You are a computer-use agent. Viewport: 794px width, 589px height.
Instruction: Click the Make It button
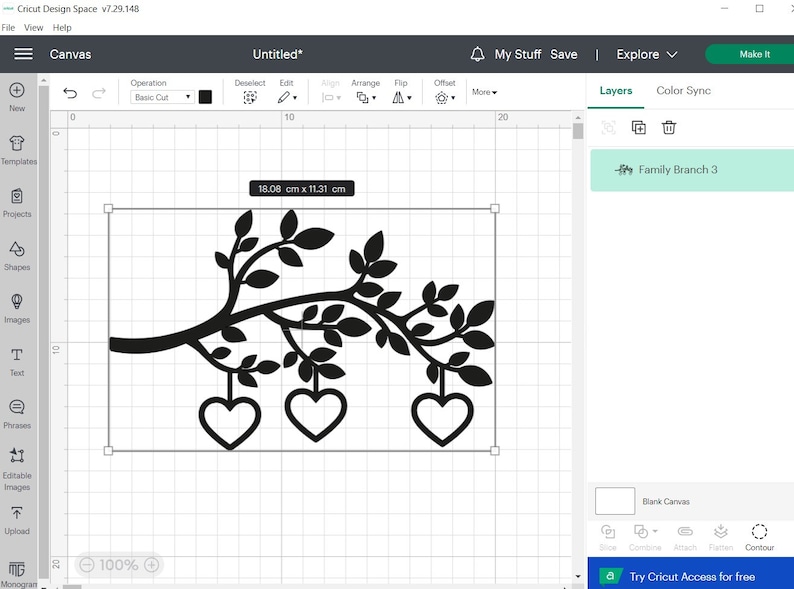(752, 54)
